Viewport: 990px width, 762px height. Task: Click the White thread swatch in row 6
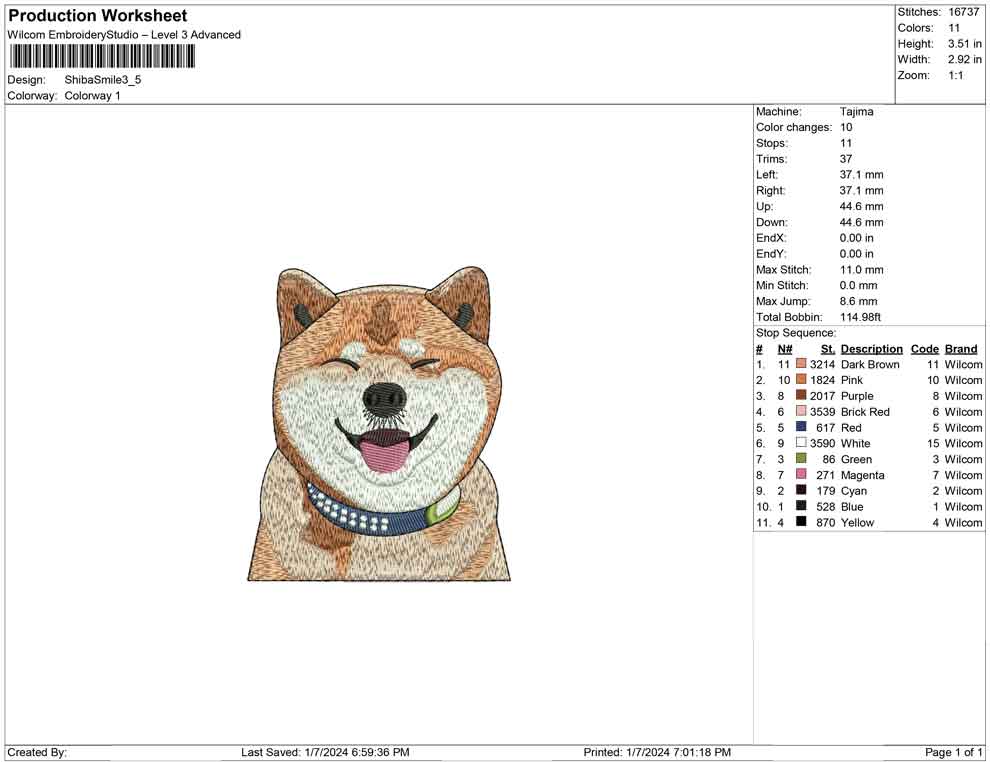[x=801, y=444]
